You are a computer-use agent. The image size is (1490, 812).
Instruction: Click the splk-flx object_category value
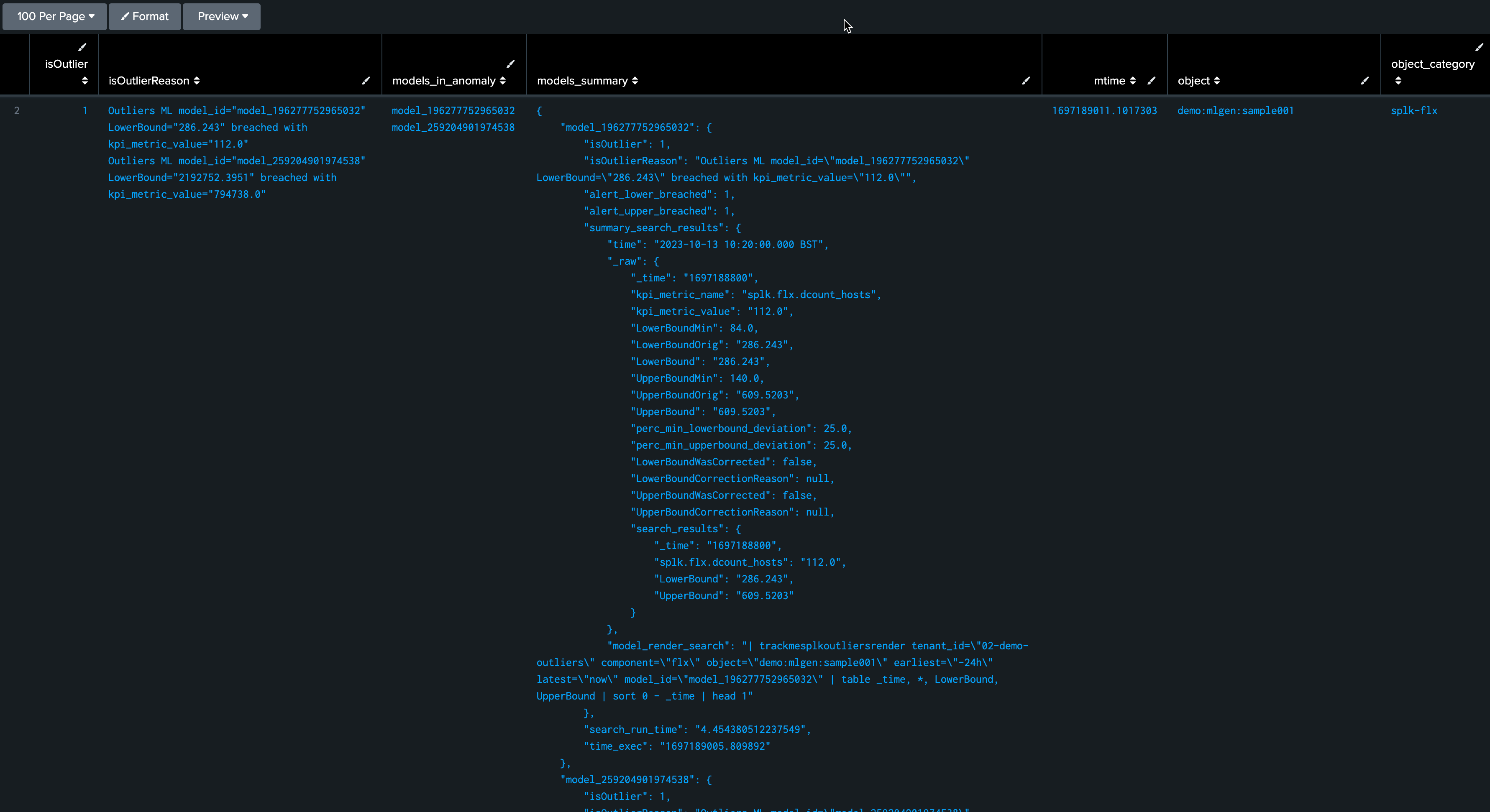tap(1413, 110)
